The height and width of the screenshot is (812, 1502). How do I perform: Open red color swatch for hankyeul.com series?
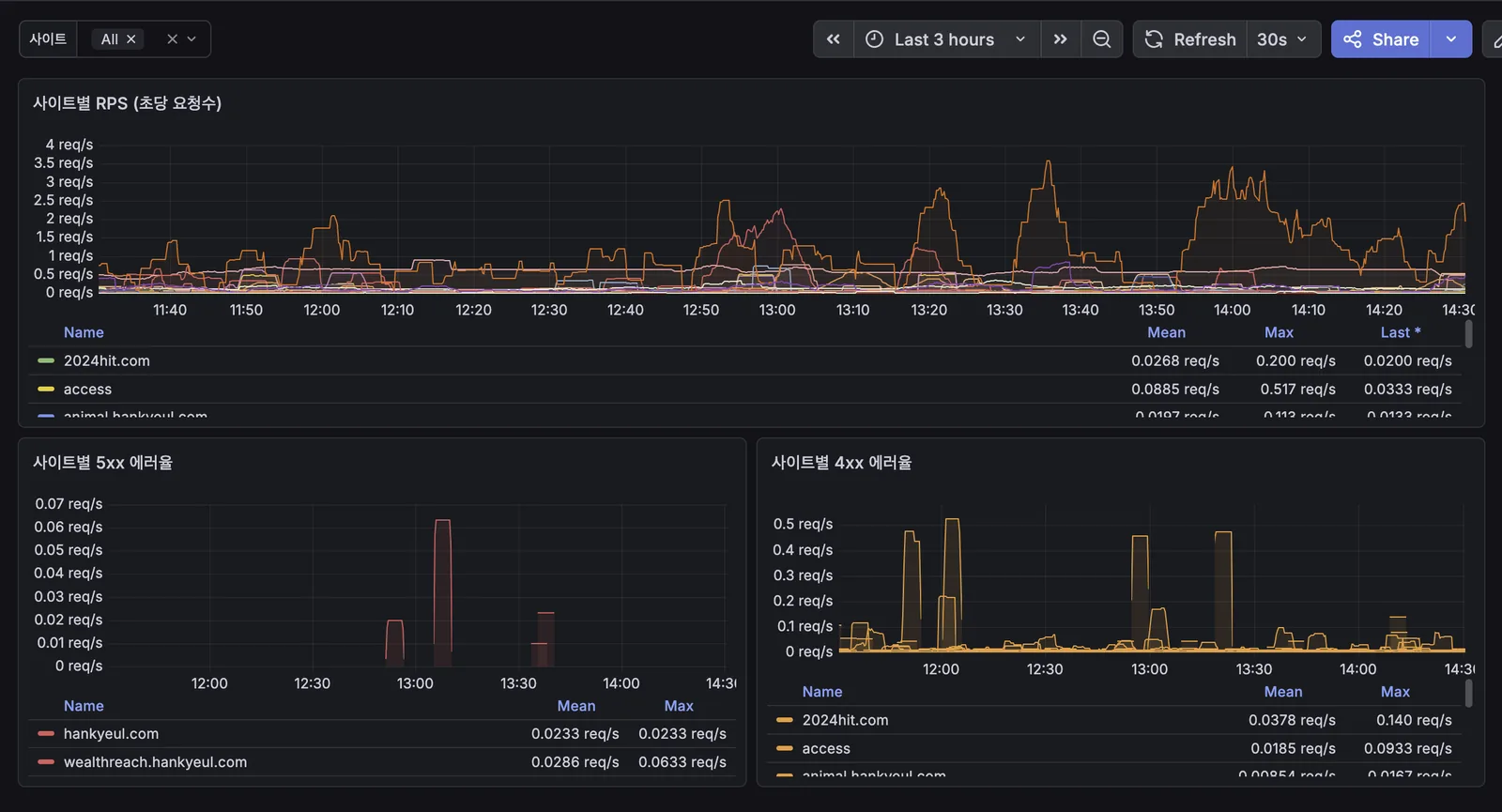click(x=46, y=734)
